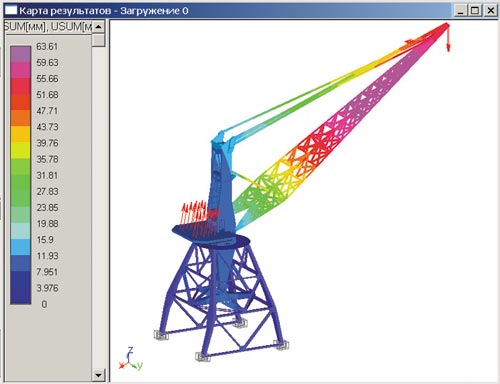The image size is (500, 384).
Task: Click the window system icon in title bar
Action: (x=11, y=10)
